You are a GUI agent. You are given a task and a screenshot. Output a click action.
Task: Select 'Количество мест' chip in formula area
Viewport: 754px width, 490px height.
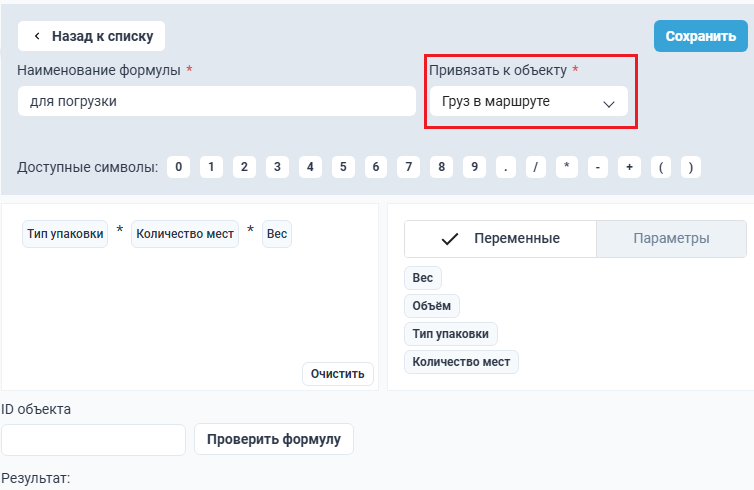point(185,234)
